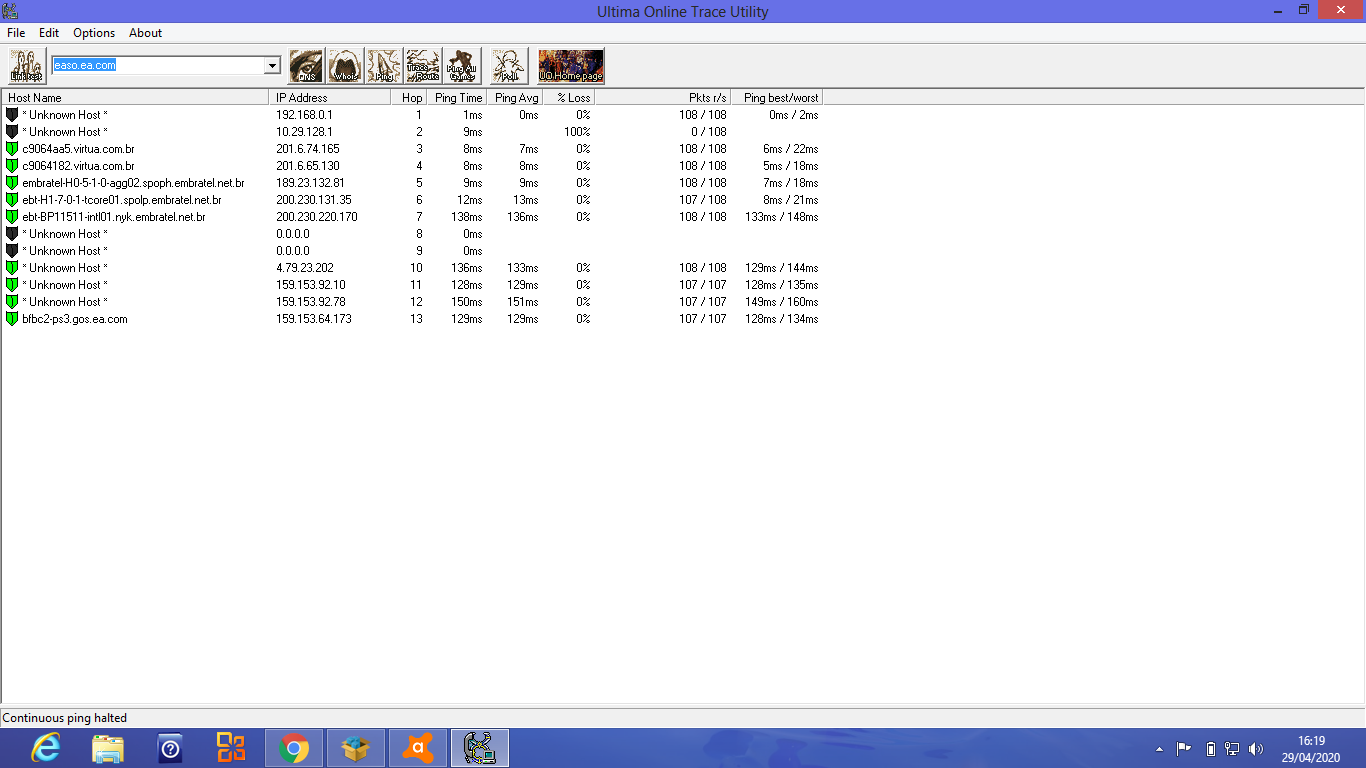The image size is (1366, 768).
Task: Open the About menu
Action: 145,33
